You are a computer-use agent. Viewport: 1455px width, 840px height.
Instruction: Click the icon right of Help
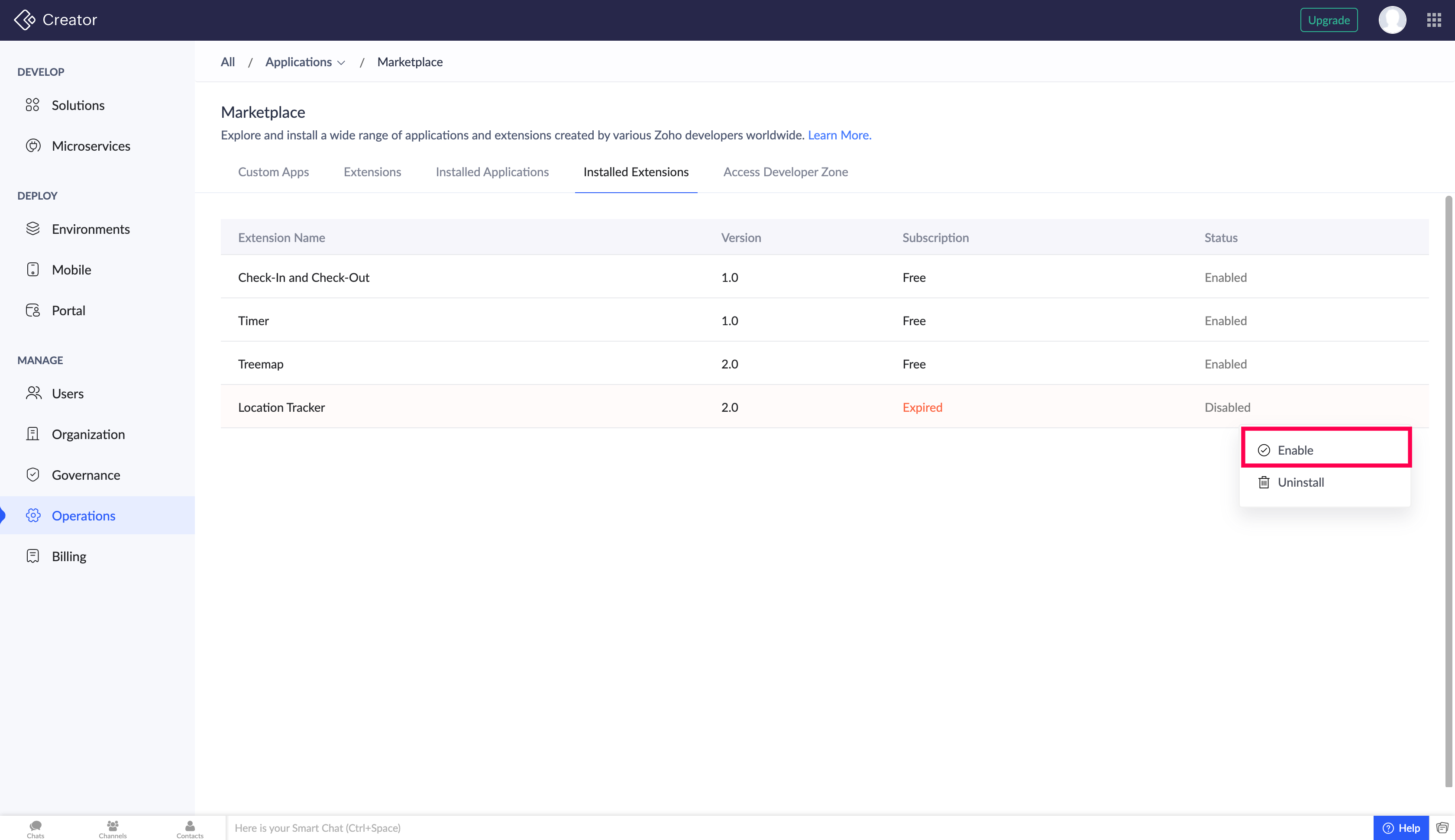1442,828
